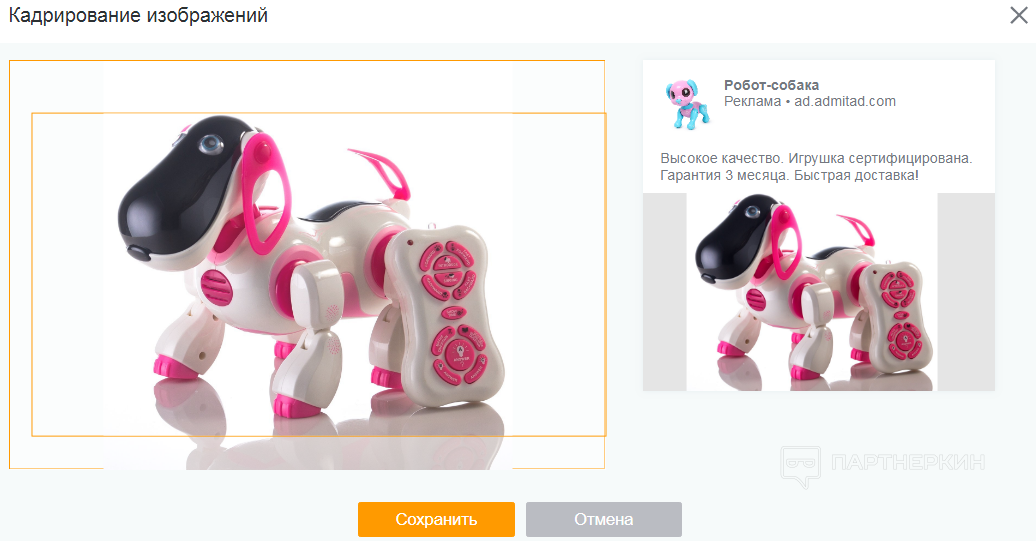Click the inner crop frame's bottom-right corner

point(606,435)
